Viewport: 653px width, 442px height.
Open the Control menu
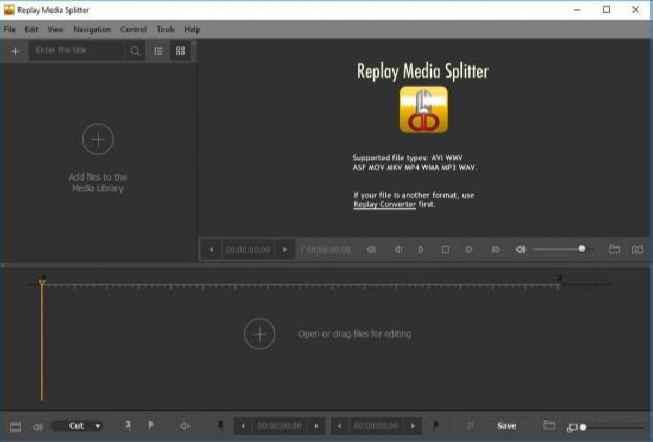pos(133,30)
